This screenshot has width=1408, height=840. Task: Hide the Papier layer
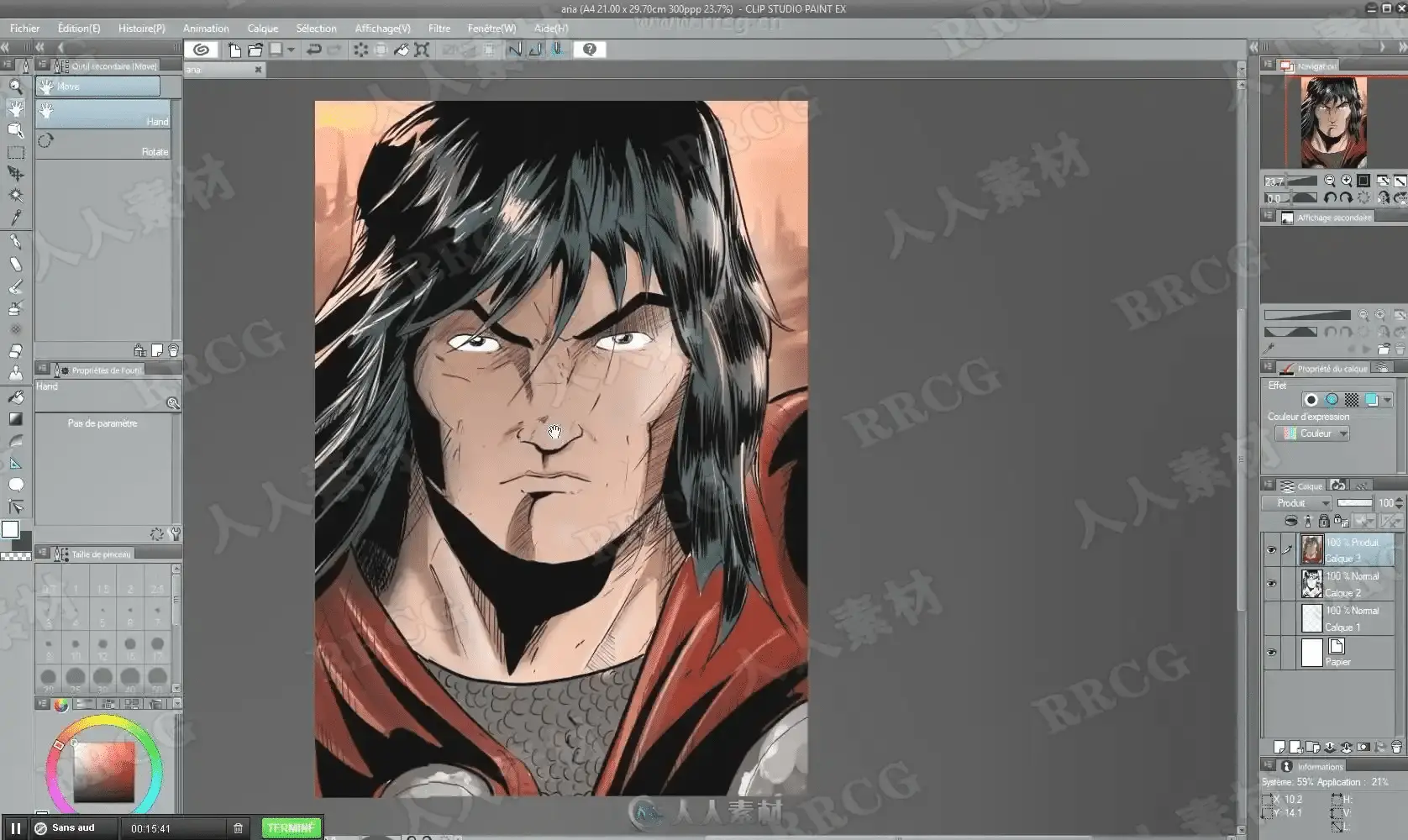point(1271,653)
